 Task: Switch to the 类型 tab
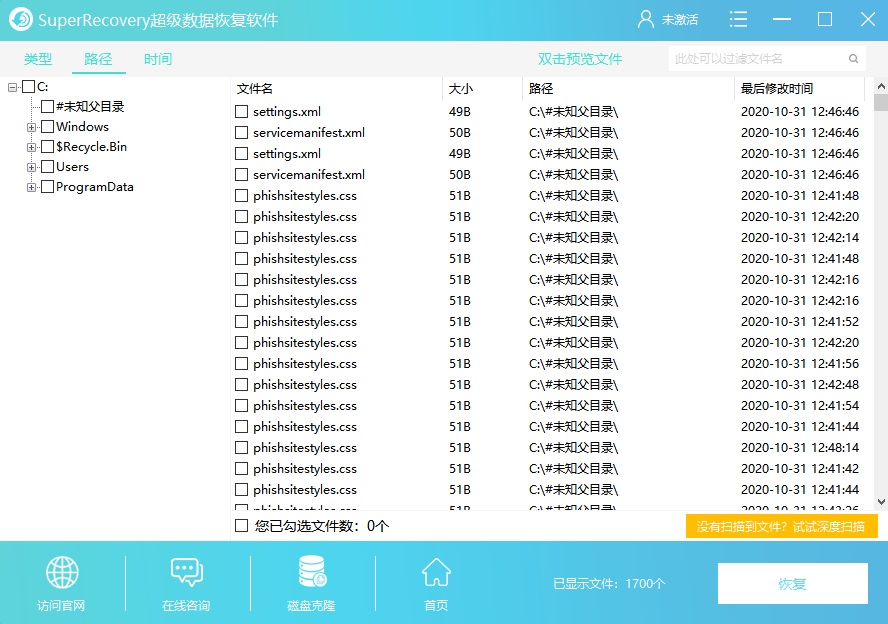[38, 59]
